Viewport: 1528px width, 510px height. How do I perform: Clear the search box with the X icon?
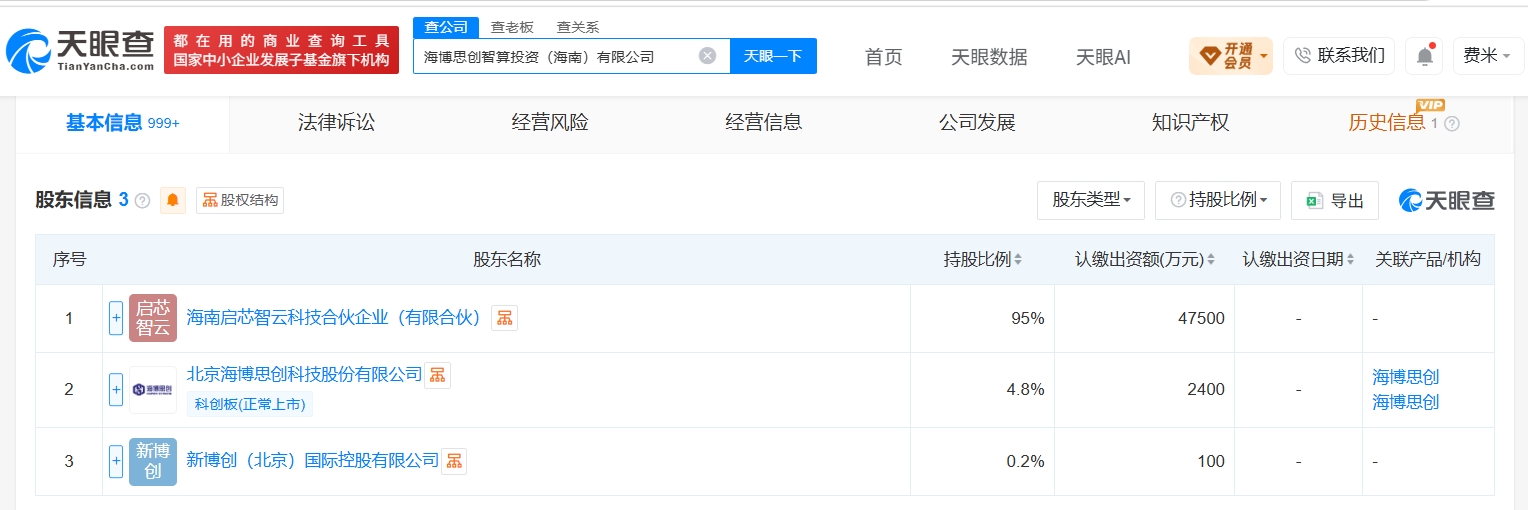tap(707, 56)
